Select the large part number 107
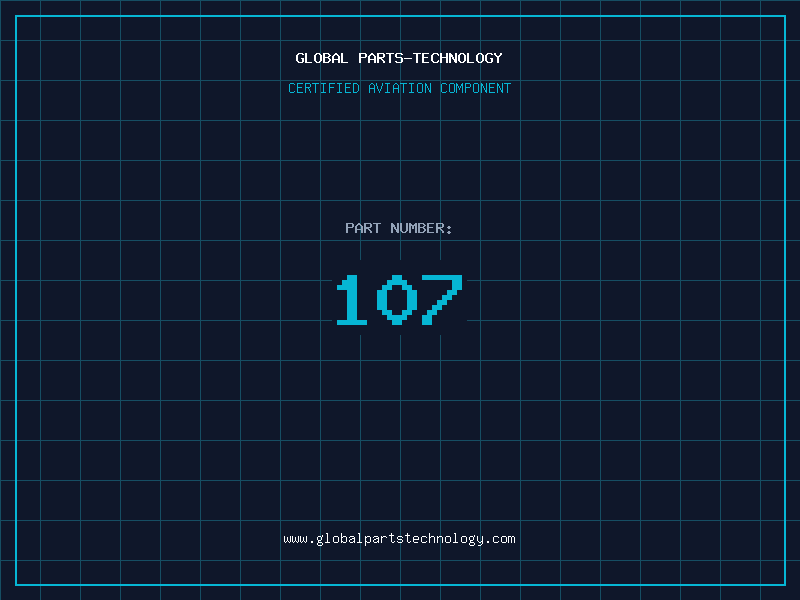The height and width of the screenshot is (600, 800). click(399, 300)
